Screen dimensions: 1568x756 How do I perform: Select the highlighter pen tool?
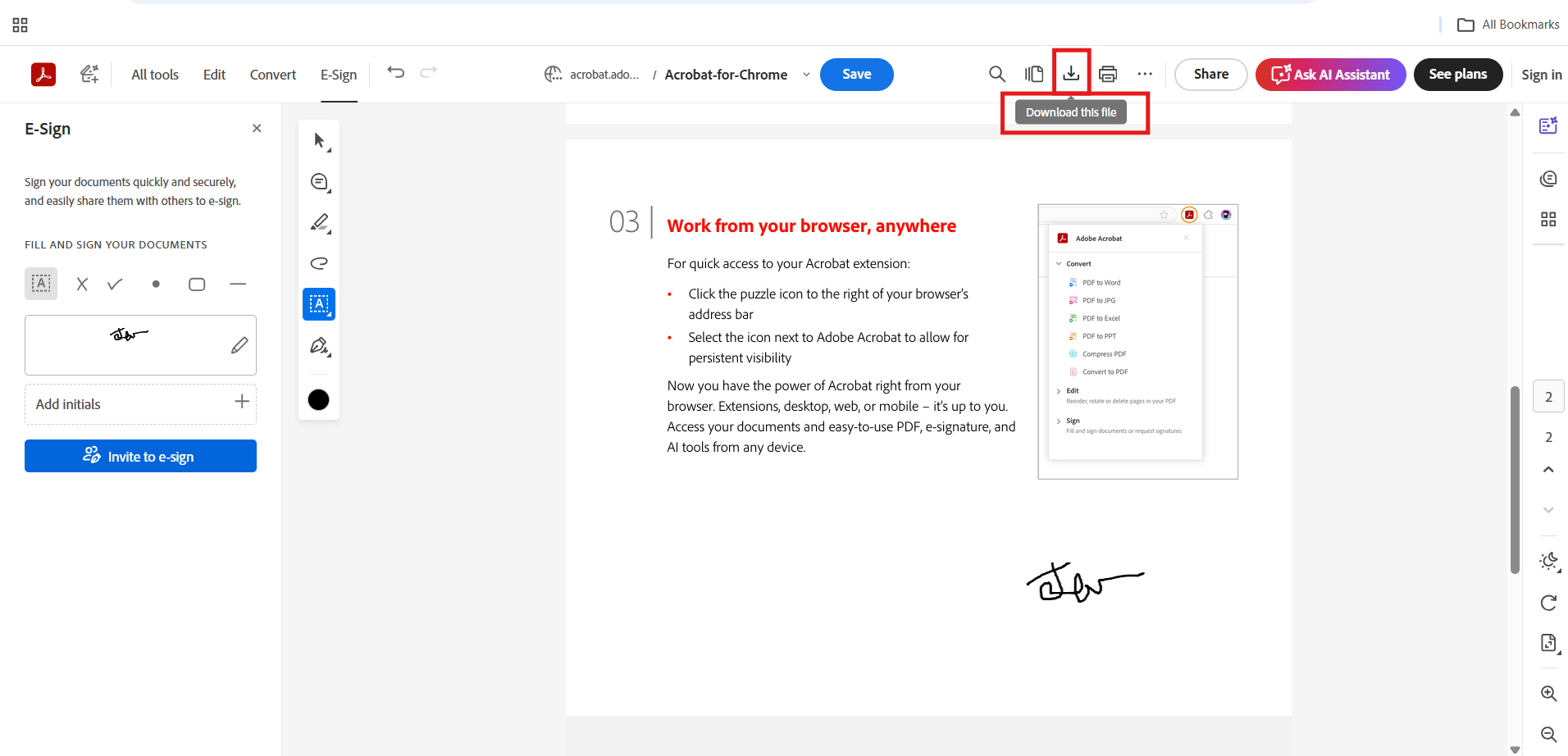pos(320,223)
